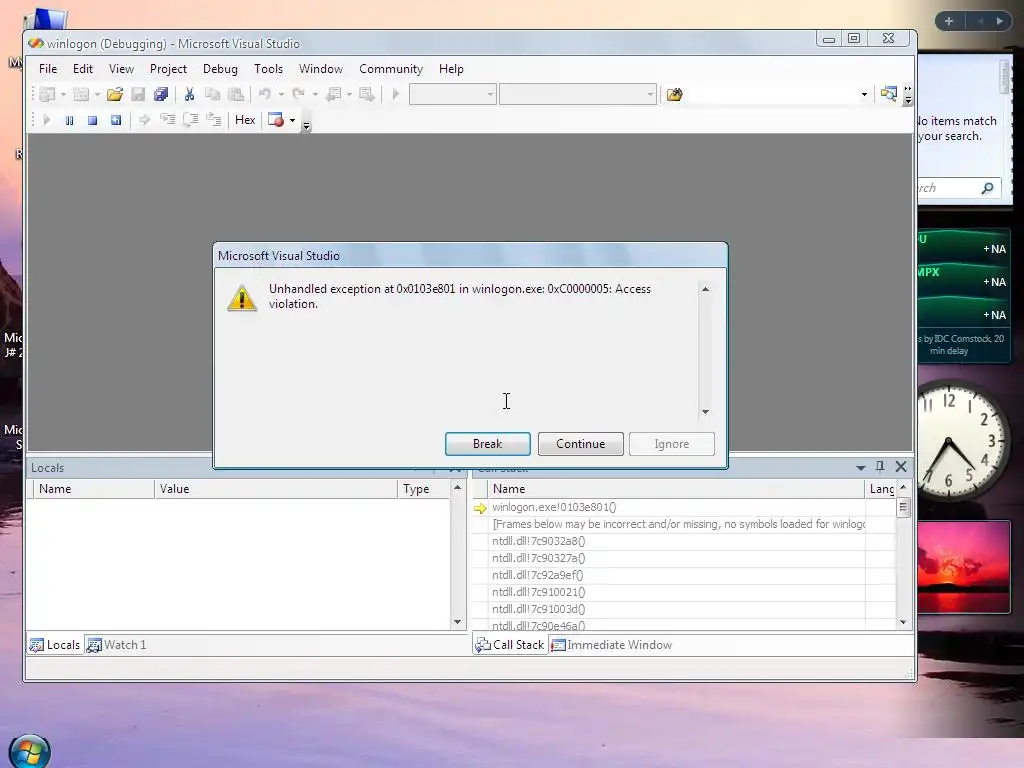This screenshot has height=768, width=1024.
Task: Open the Community menu
Action: [x=391, y=69]
